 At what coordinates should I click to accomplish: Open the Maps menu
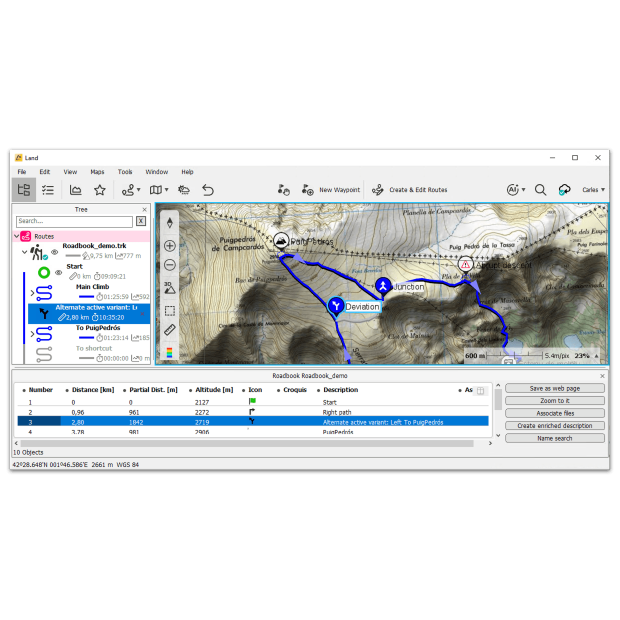point(97,172)
